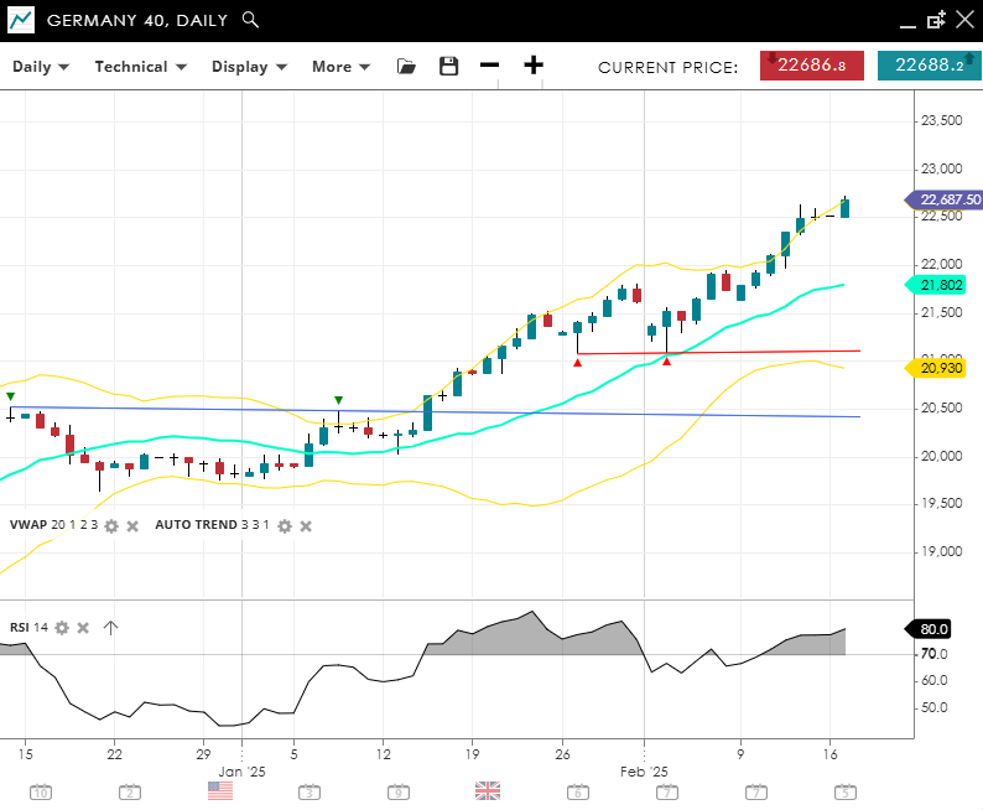Click the teal buy price 22688.2

tap(928, 66)
